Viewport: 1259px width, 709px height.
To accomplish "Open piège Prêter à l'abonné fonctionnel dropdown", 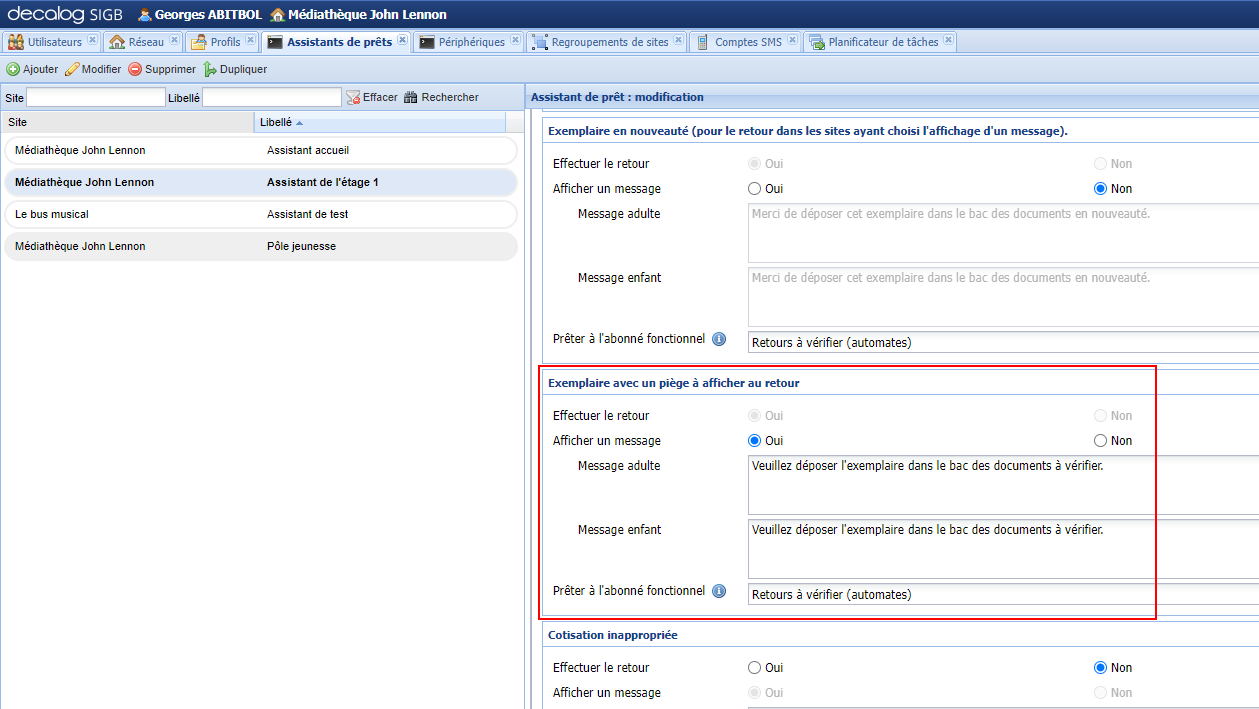I will click(x=1000, y=595).
